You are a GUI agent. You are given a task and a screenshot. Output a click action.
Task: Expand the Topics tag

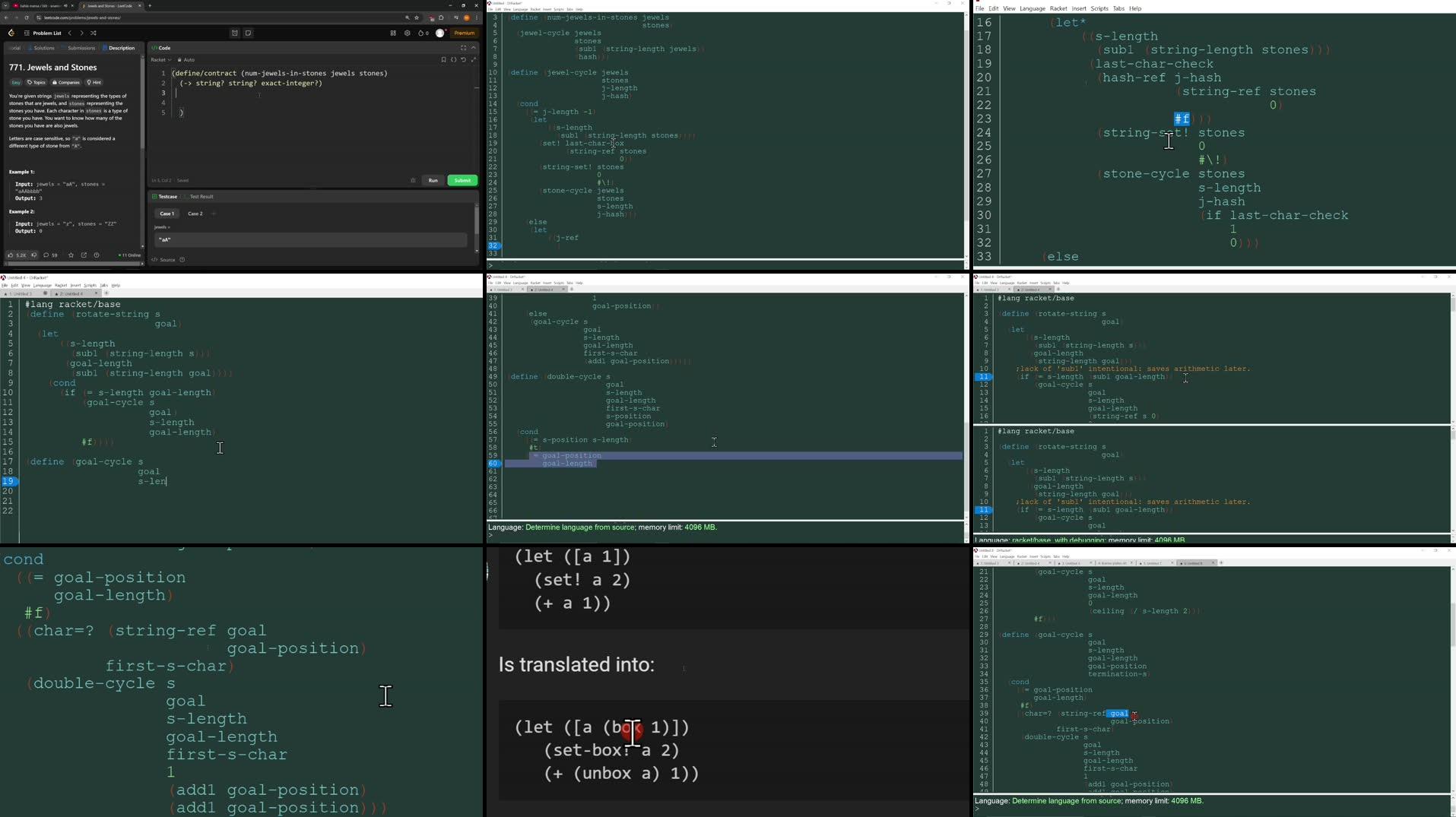click(x=36, y=82)
